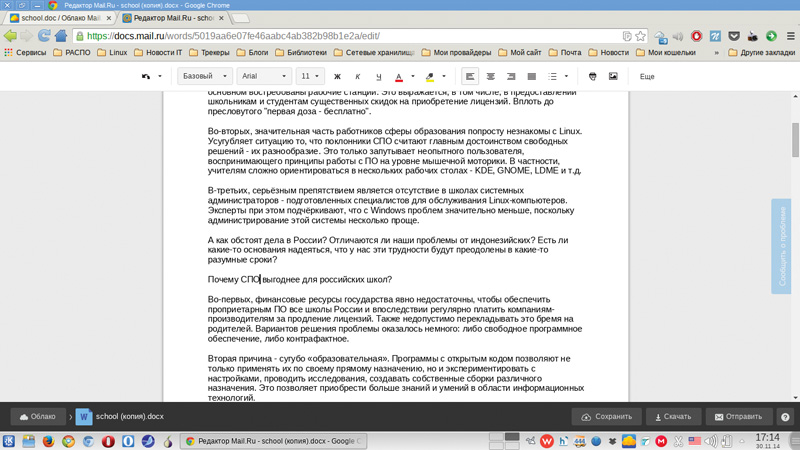Apply yellow text highlight color
This screenshot has height=450, width=800.
click(430, 77)
